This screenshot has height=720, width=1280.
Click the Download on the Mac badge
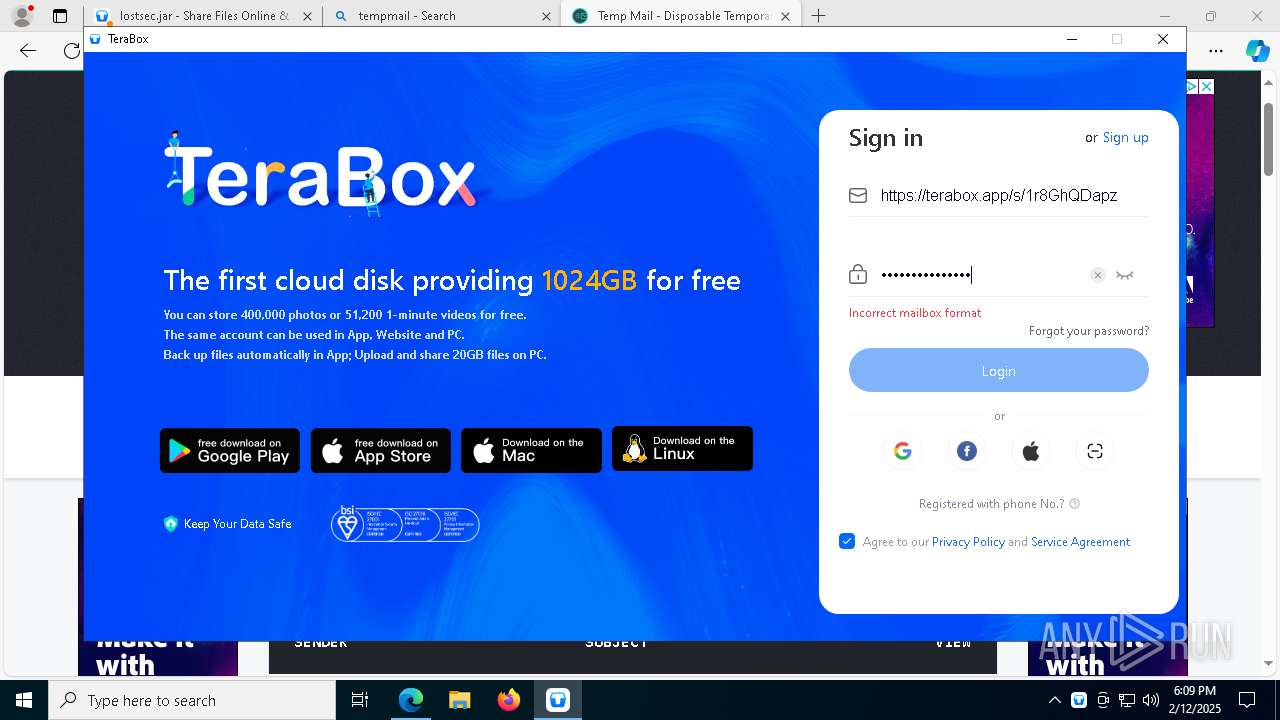point(531,450)
